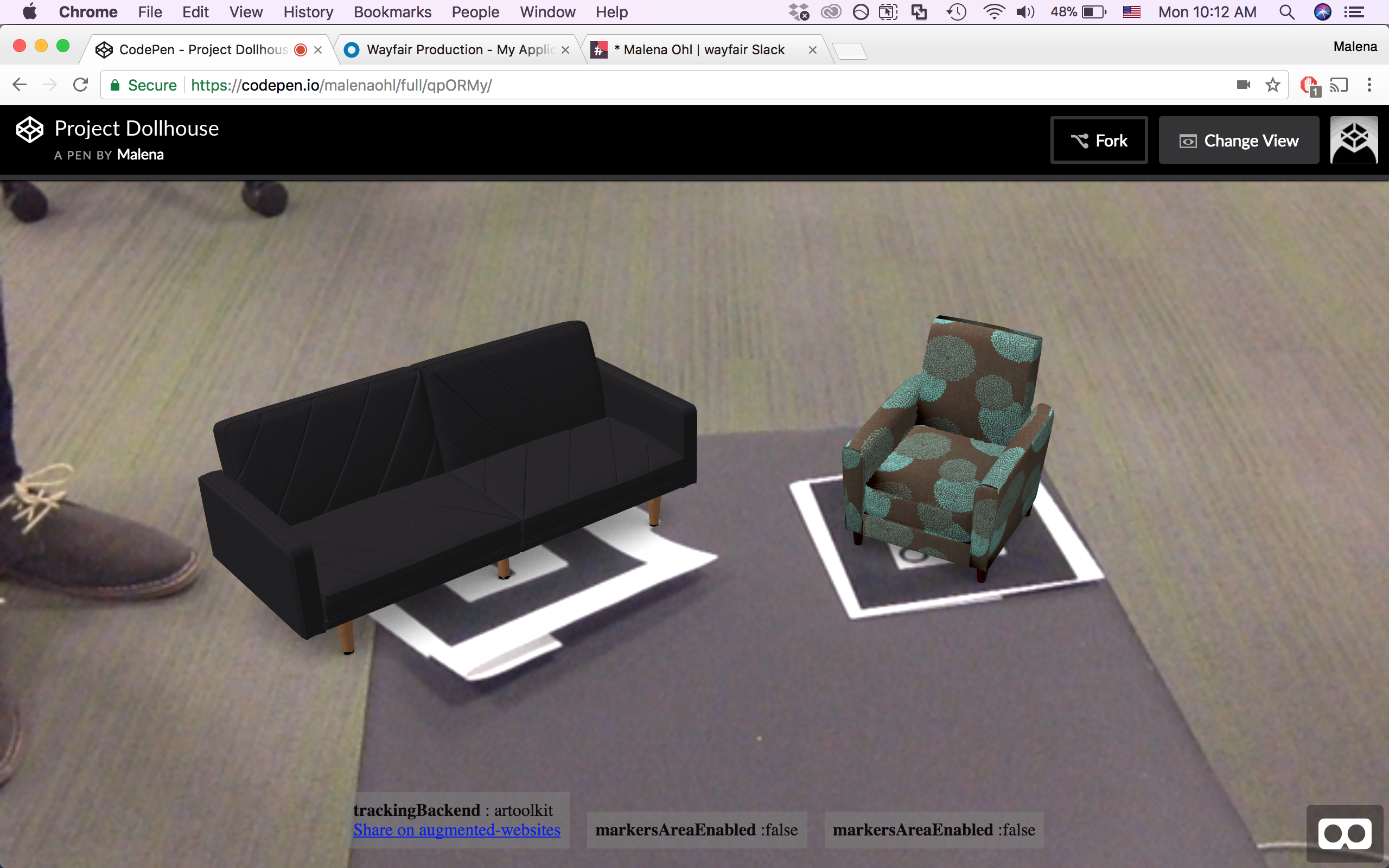The height and width of the screenshot is (868, 1389).
Task: Open Siri from menu bar
Action: [x=1322, y=12]
